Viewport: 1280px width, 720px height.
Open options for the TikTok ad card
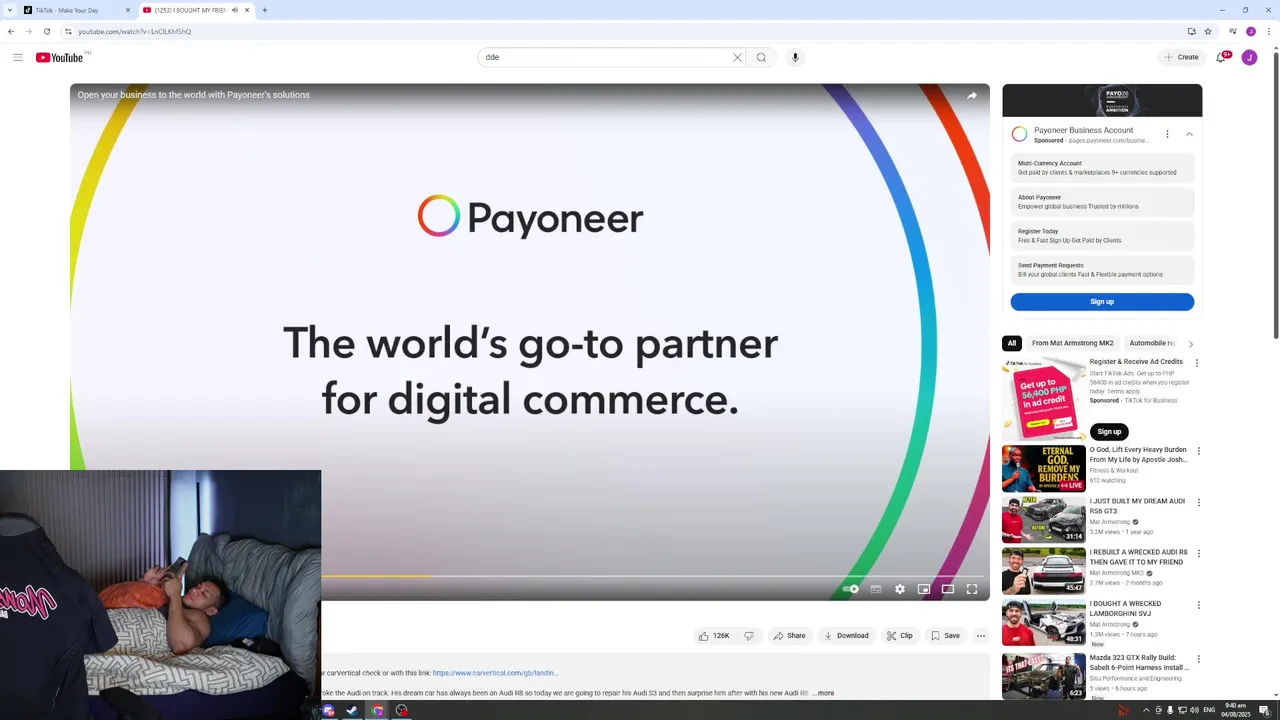[x=1197, y=363]
